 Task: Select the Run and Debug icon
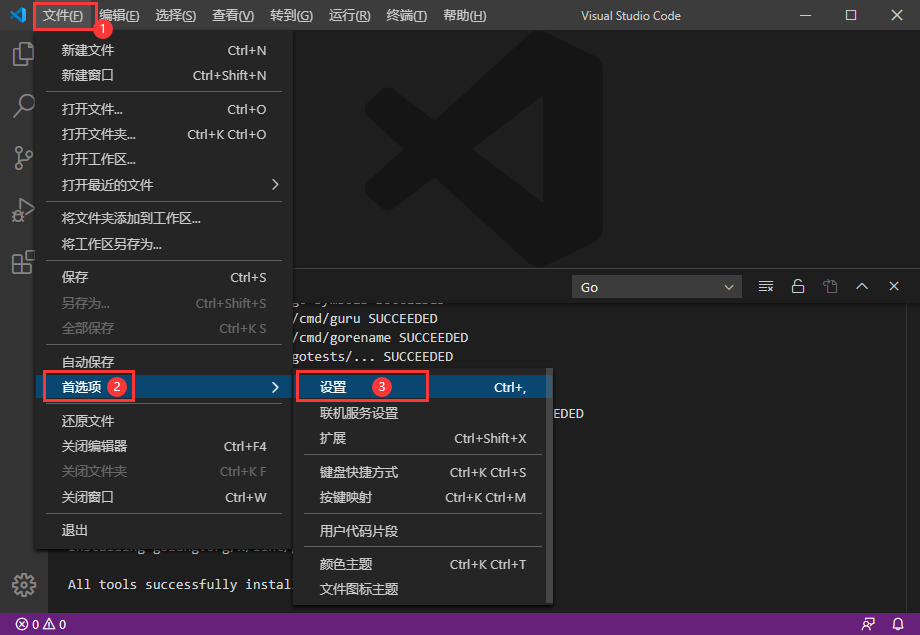click(x=22, y=210)
